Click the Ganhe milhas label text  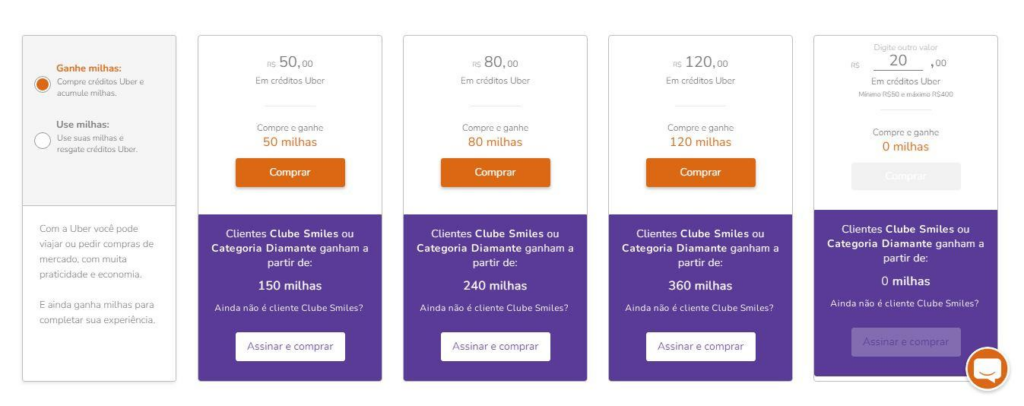pyautogui.click(x=89, y=68)
